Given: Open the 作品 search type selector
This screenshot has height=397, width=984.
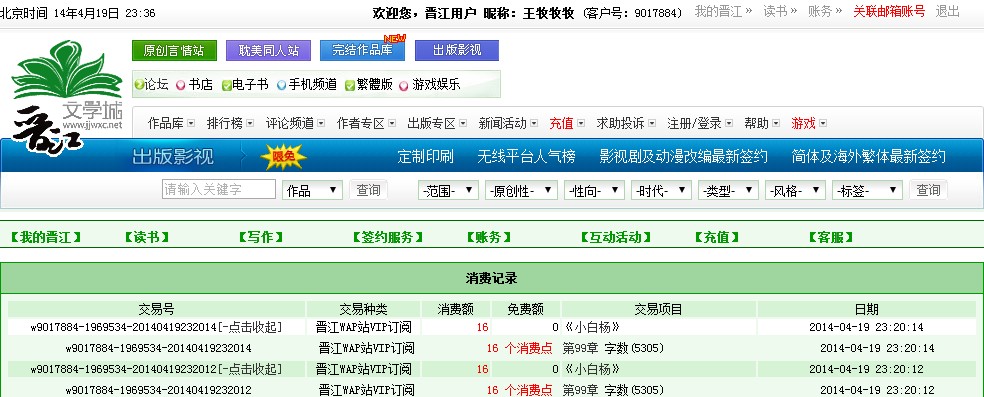Looking at the screenshot, I should (312, 190).
